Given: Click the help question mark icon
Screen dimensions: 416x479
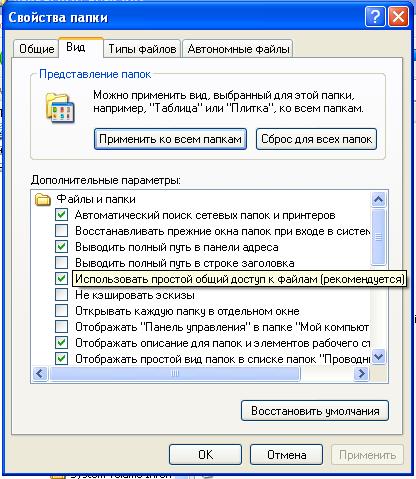Looking at the screenshot, I should pyautogui.click(x=375, y=17).
